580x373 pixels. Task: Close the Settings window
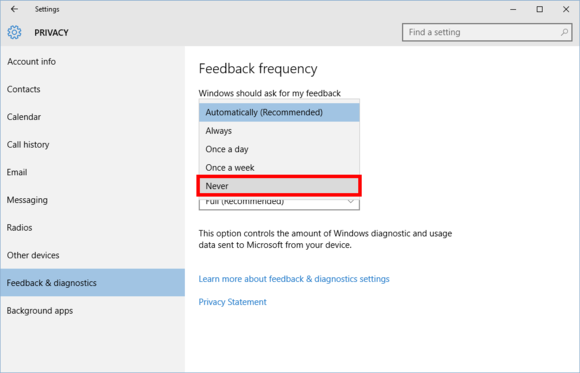coord(566,9)
